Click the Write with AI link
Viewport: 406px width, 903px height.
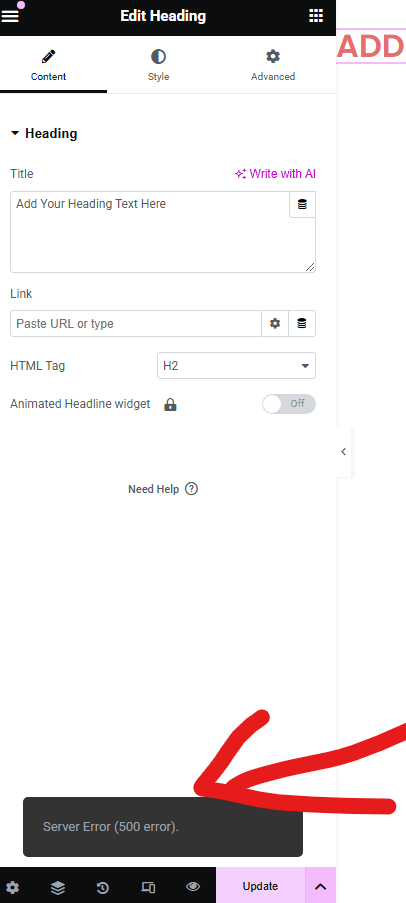(275, 174)
